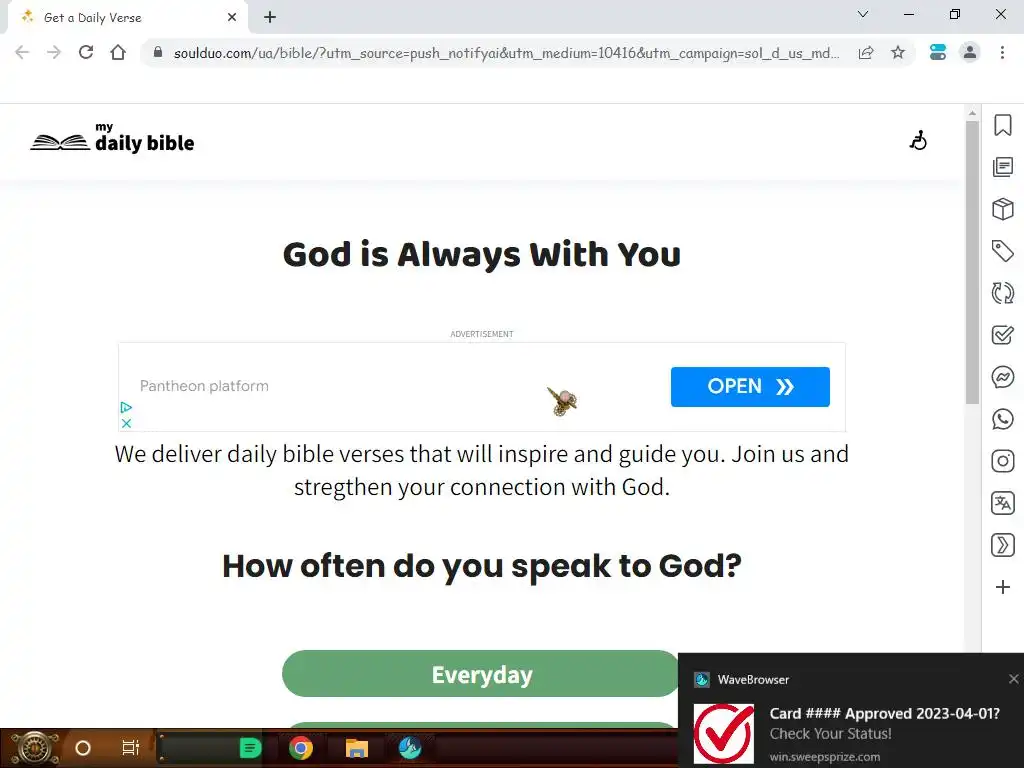Toggle the Wave extension switch icon

[x=938, y=52]
